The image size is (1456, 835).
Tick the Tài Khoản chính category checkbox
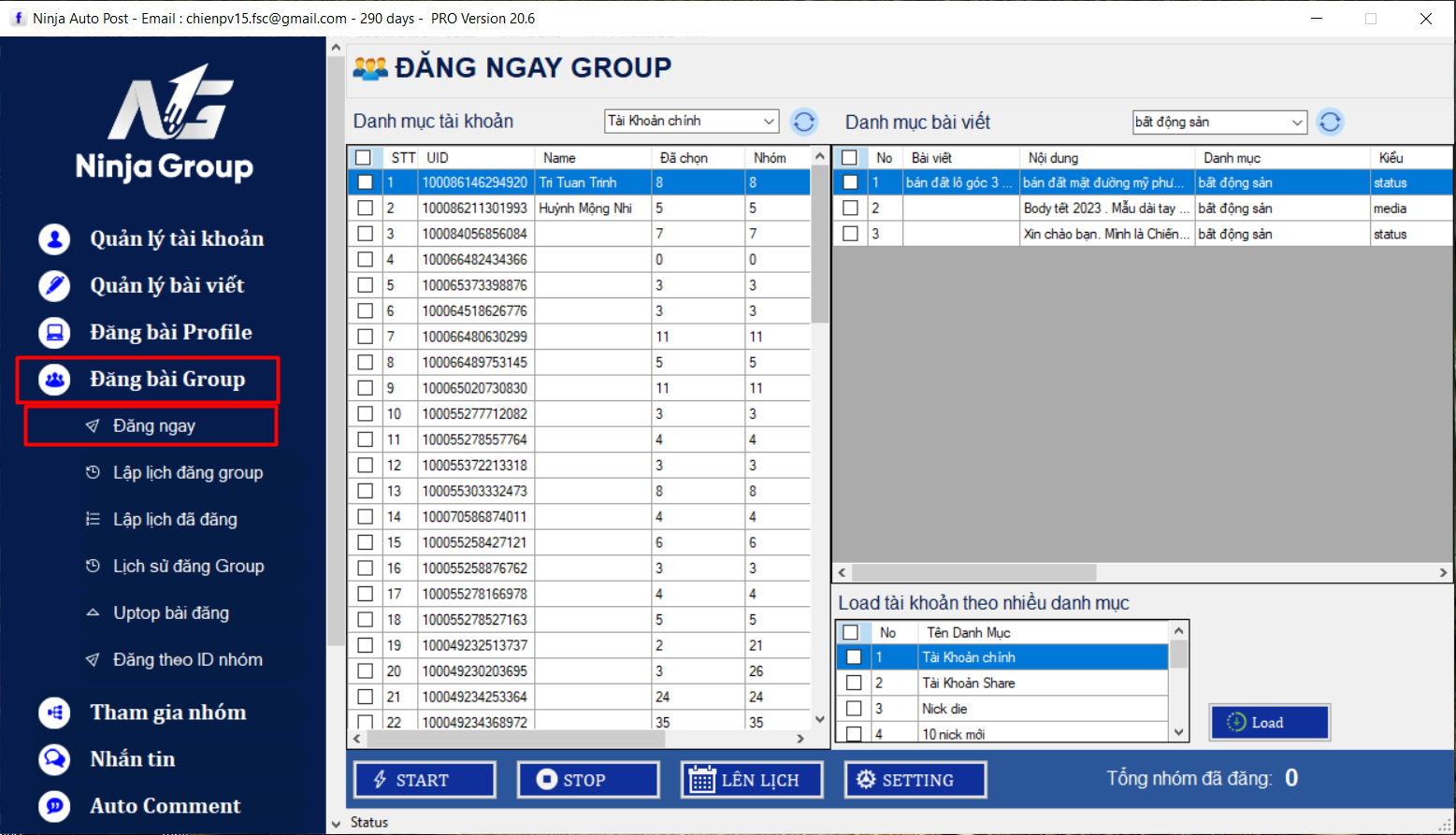854,657
